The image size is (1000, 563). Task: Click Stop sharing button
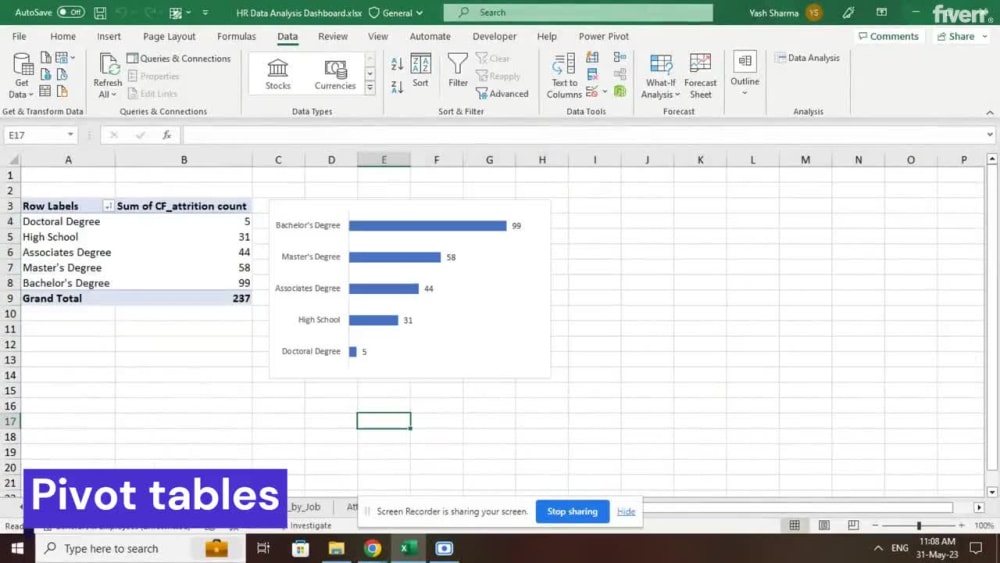pyautogui.click(x=572, y=511)
